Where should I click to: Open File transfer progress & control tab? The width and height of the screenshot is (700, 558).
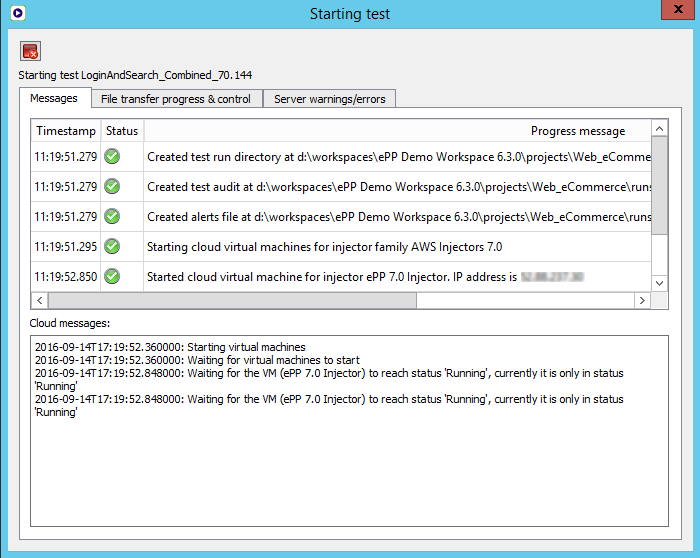tap(176, 99)
